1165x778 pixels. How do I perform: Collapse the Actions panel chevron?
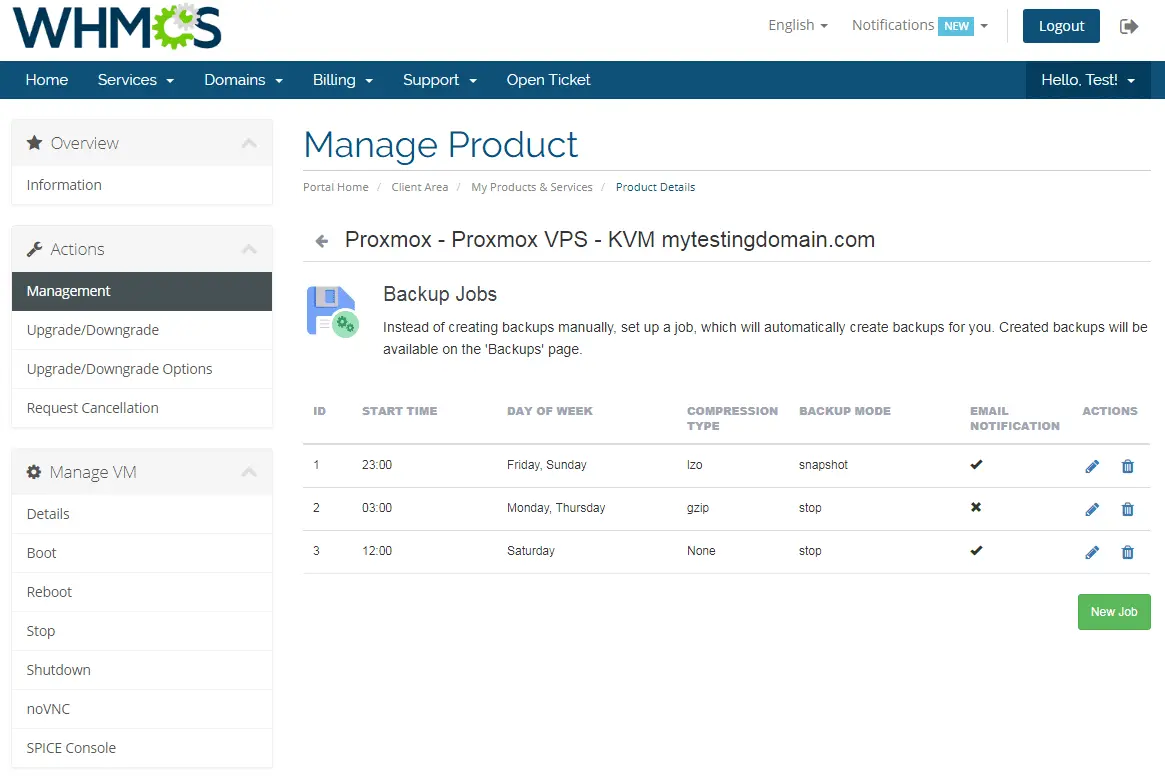point(249,249)
